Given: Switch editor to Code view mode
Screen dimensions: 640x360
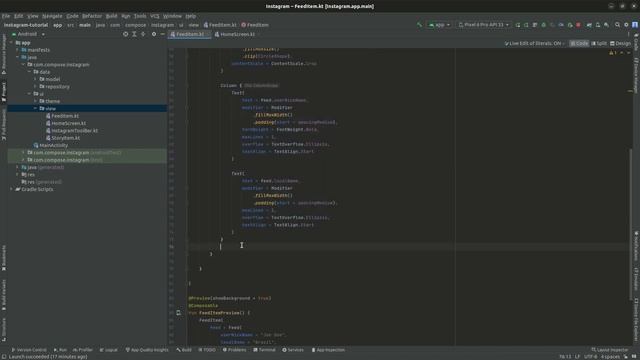Looking at the screenshot, I should [579, 43].
